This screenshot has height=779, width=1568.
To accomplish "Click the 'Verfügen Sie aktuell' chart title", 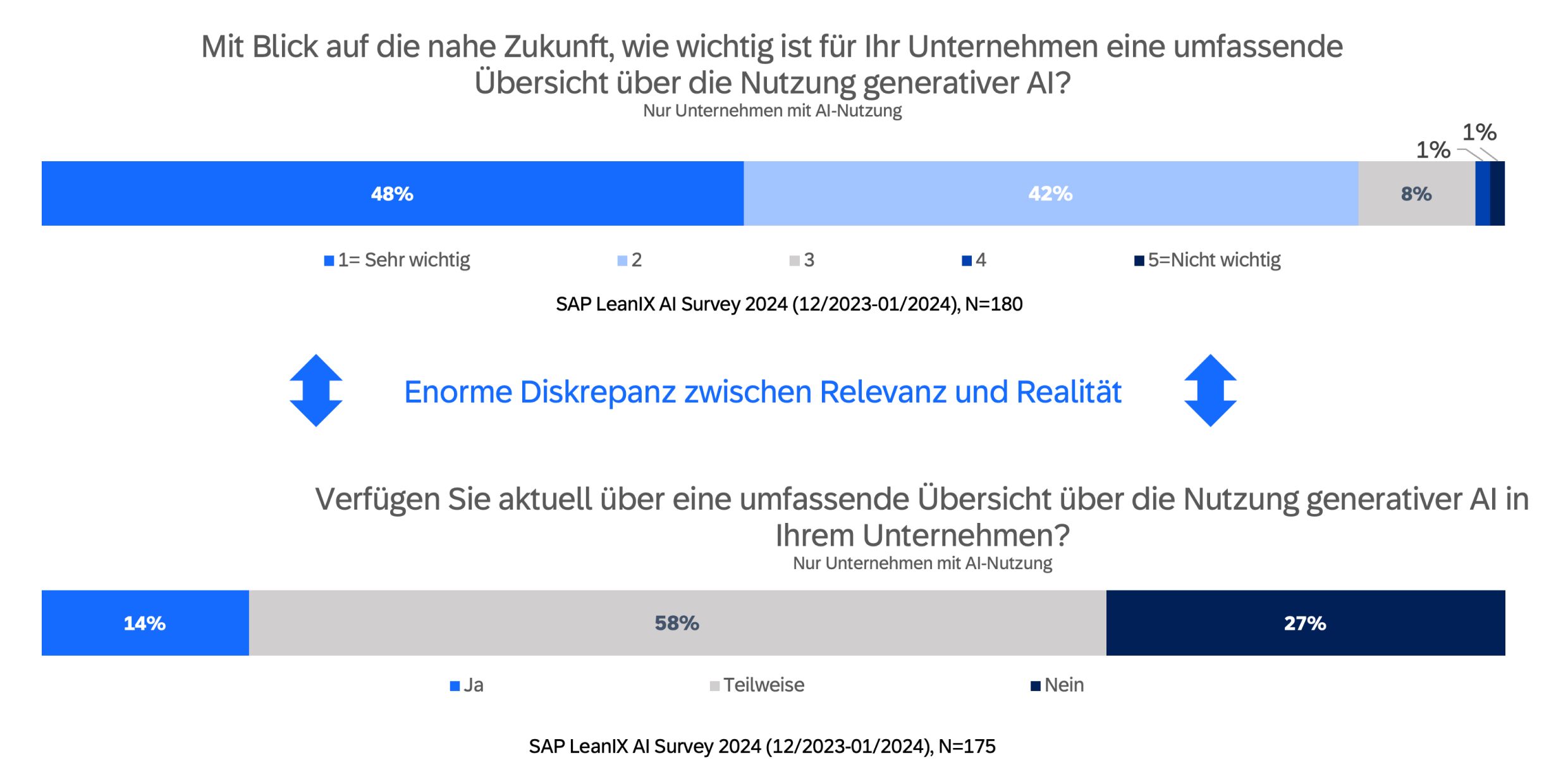I will click(922, 517).
